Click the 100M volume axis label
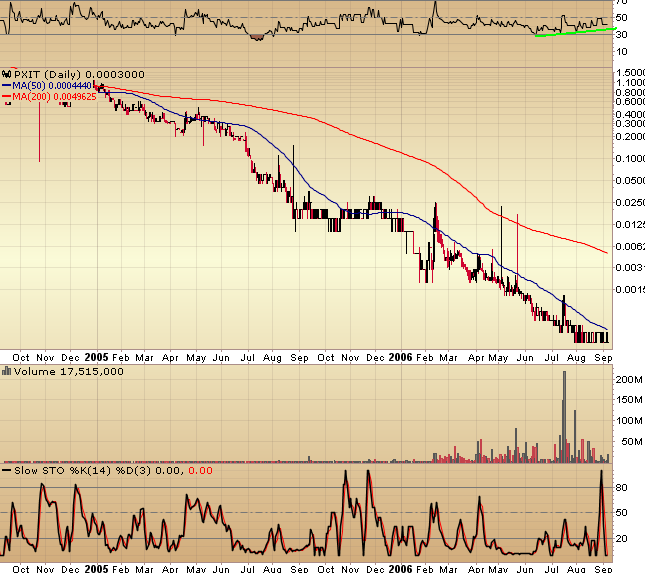The image size is (645, 575). tap(629, 420)
